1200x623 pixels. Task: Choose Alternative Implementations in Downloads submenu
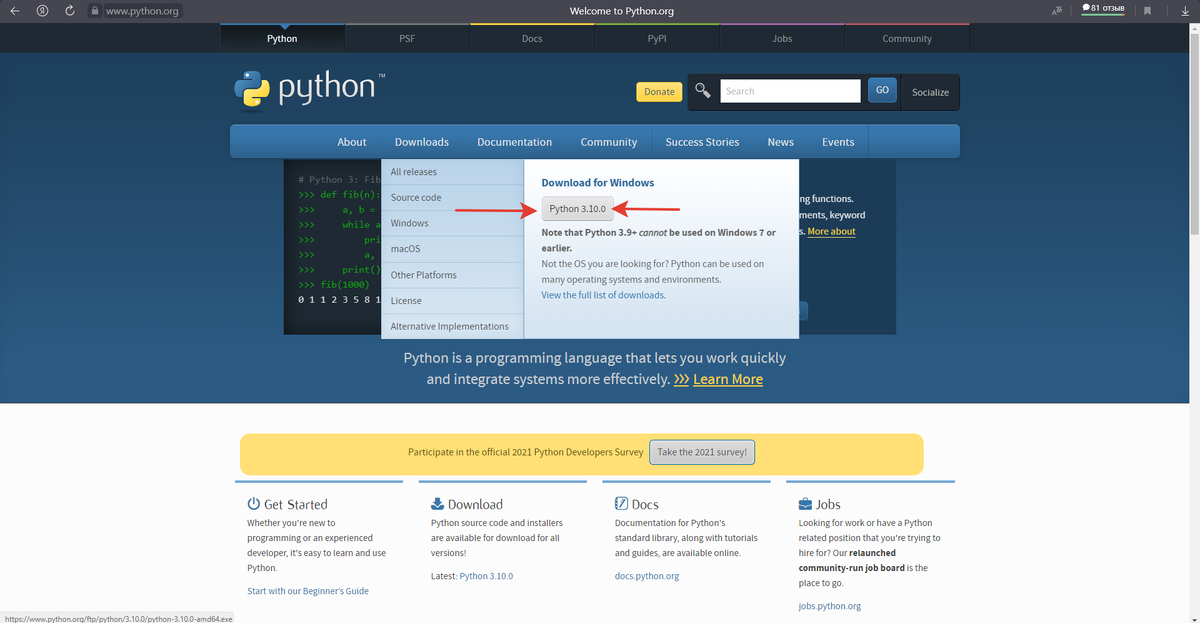tap(452, 327)
